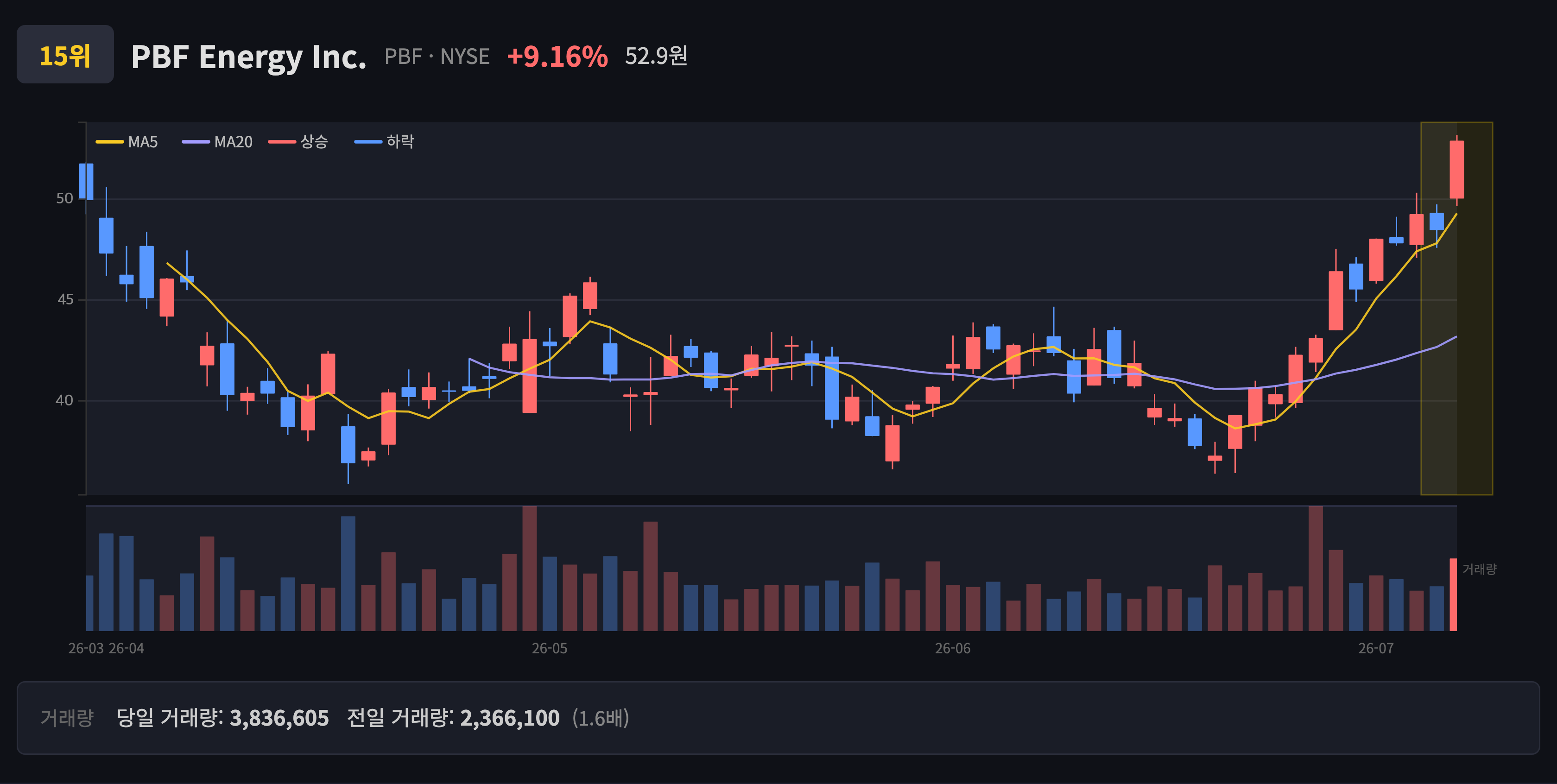This screenshot has height=784, width=1557.
Task: Click the 거래량 heading in bottom panel
Action: 67,718
